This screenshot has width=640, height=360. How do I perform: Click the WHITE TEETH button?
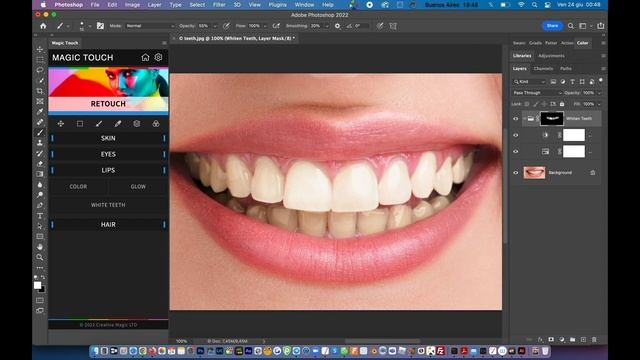[x=108, y=205]
